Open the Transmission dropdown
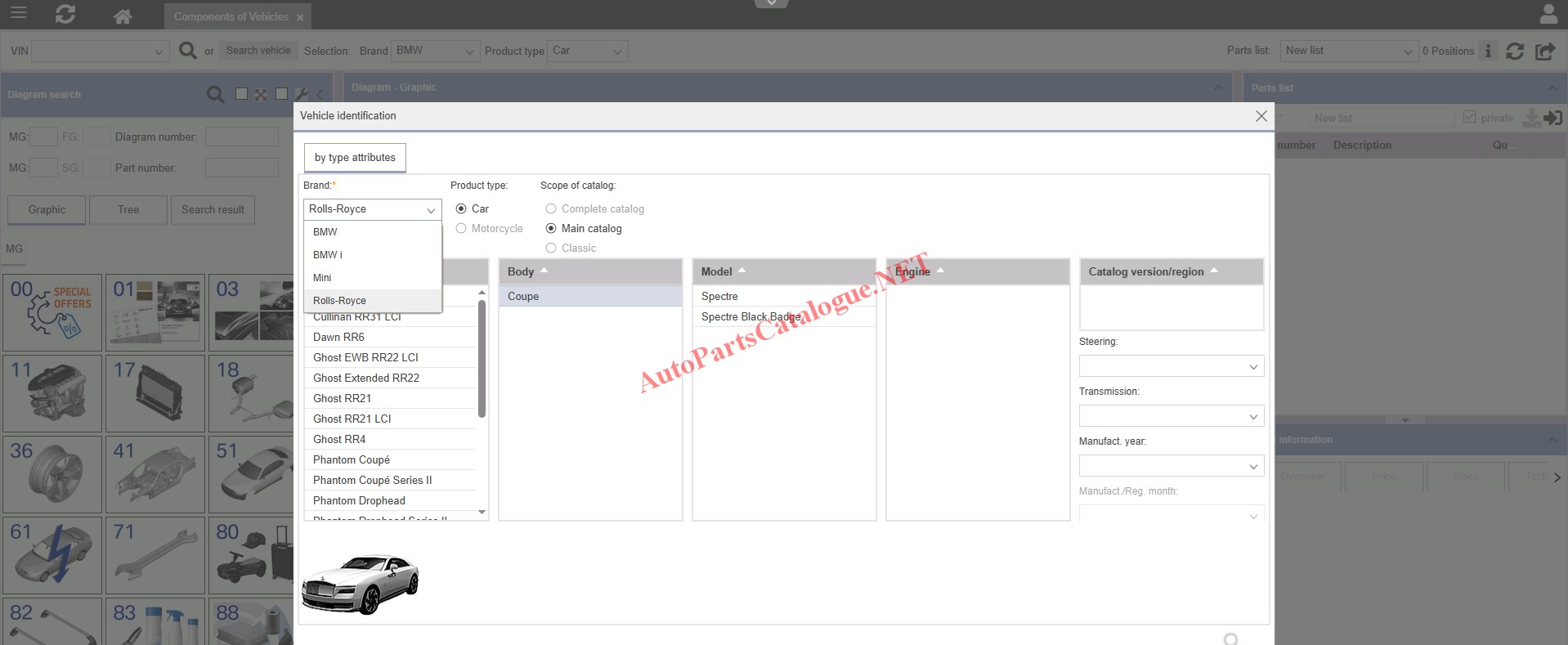 pos(1171,417)
